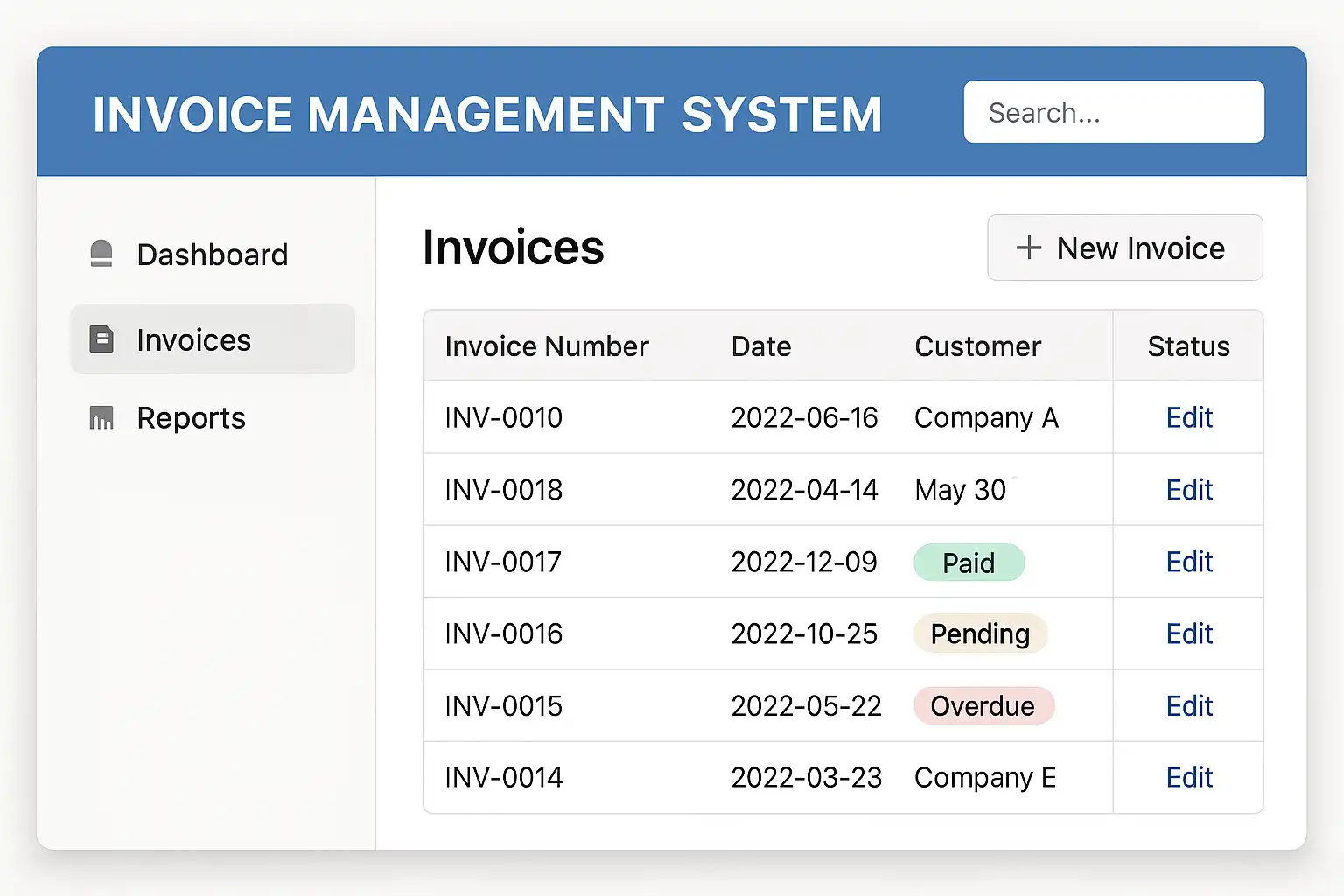This screenshot has height=896, width=1344.
Task: Open Edit for invoice INV-0017
Action: pos(1188,562)
